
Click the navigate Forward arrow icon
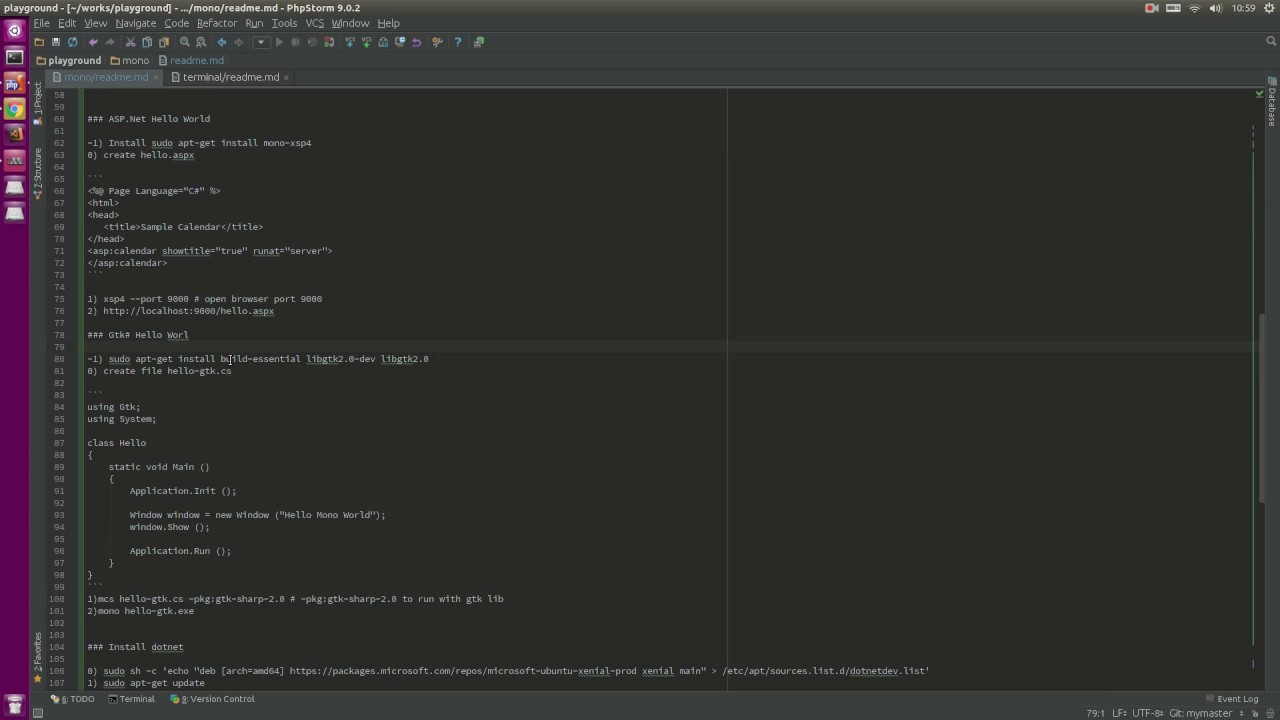238,42
